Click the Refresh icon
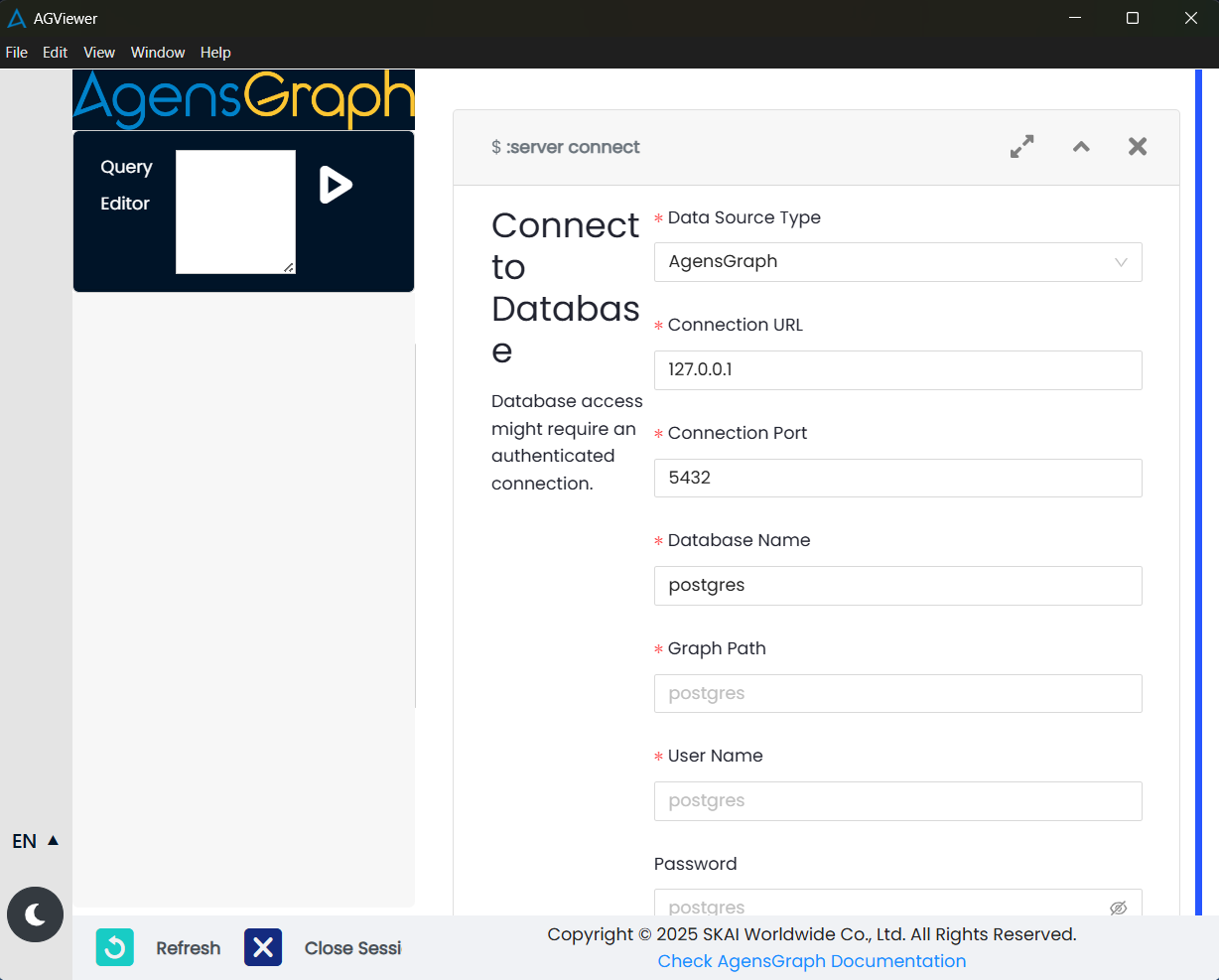The image size is (1219, 980). pos(115,948)
